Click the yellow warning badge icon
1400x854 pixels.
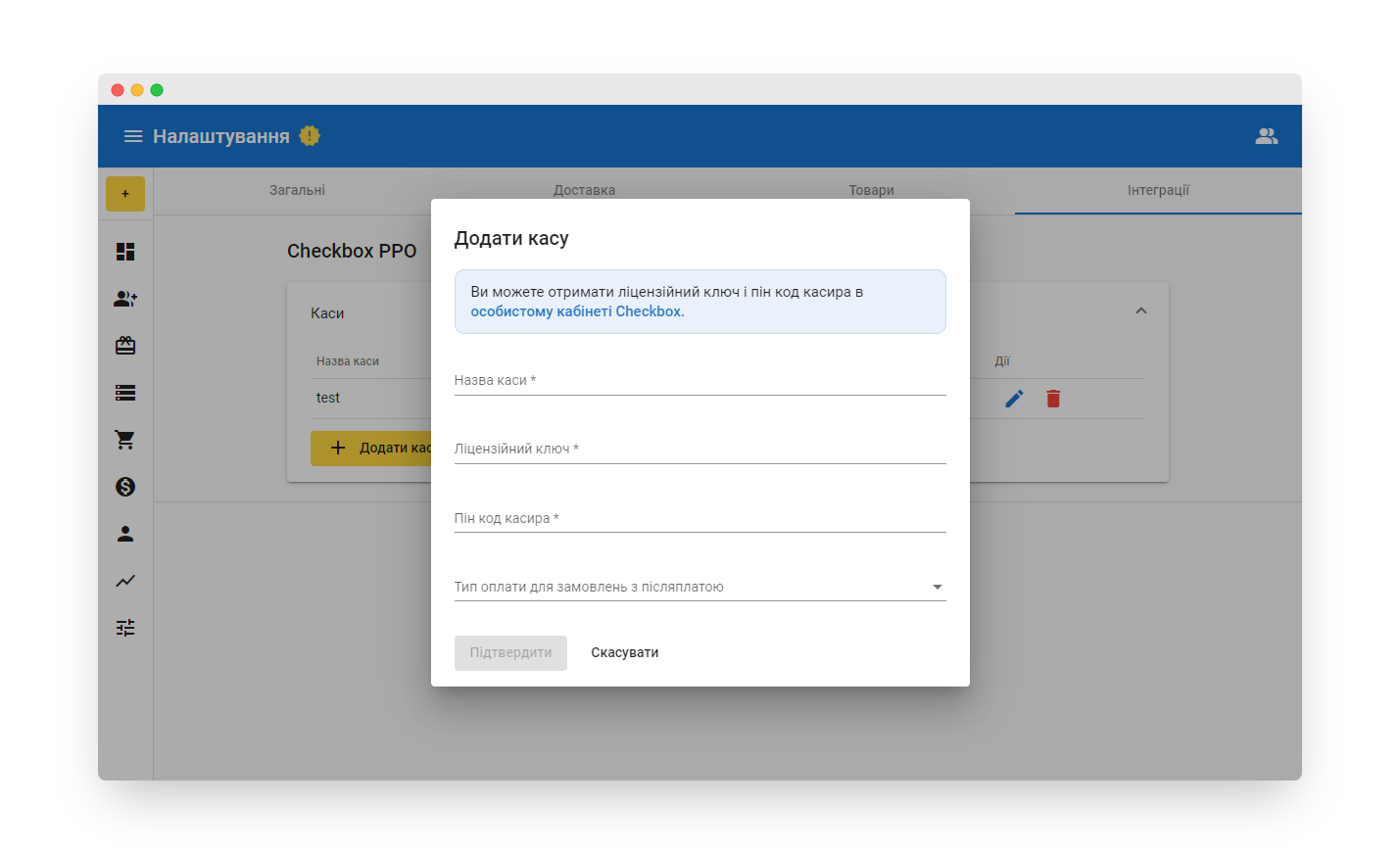[310, 136]
